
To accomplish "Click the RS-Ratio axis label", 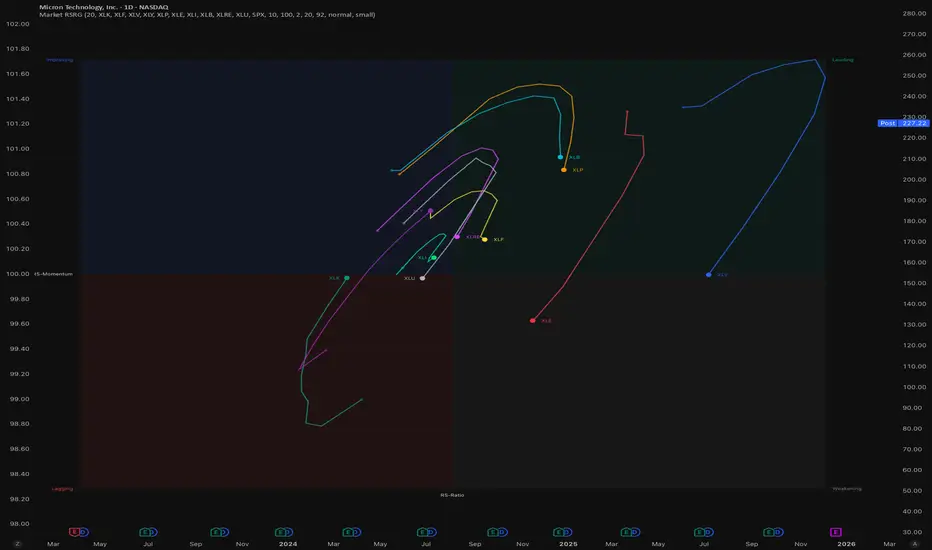I will 452,495.
